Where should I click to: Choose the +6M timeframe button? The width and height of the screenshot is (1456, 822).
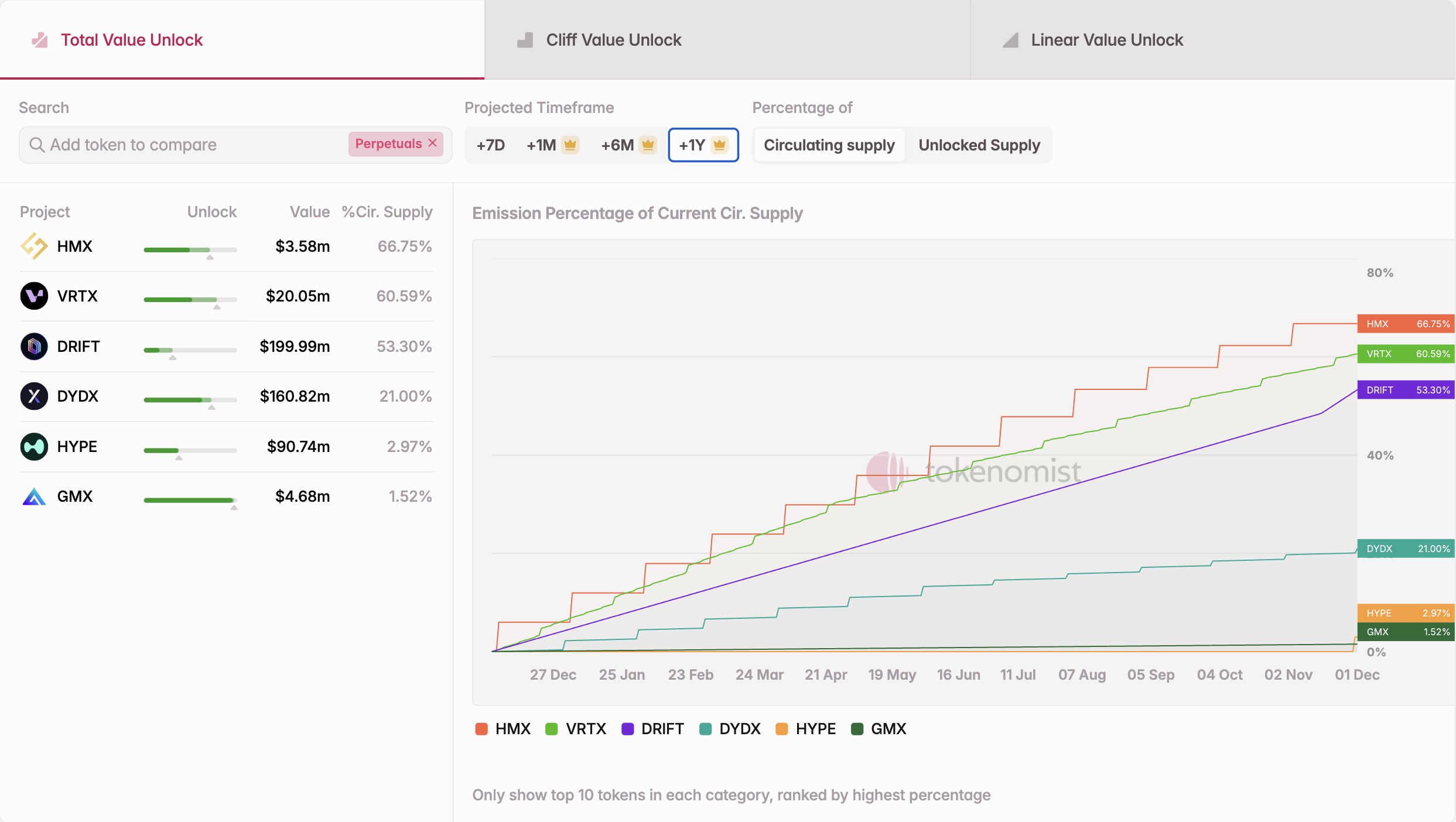click(617, 145)
